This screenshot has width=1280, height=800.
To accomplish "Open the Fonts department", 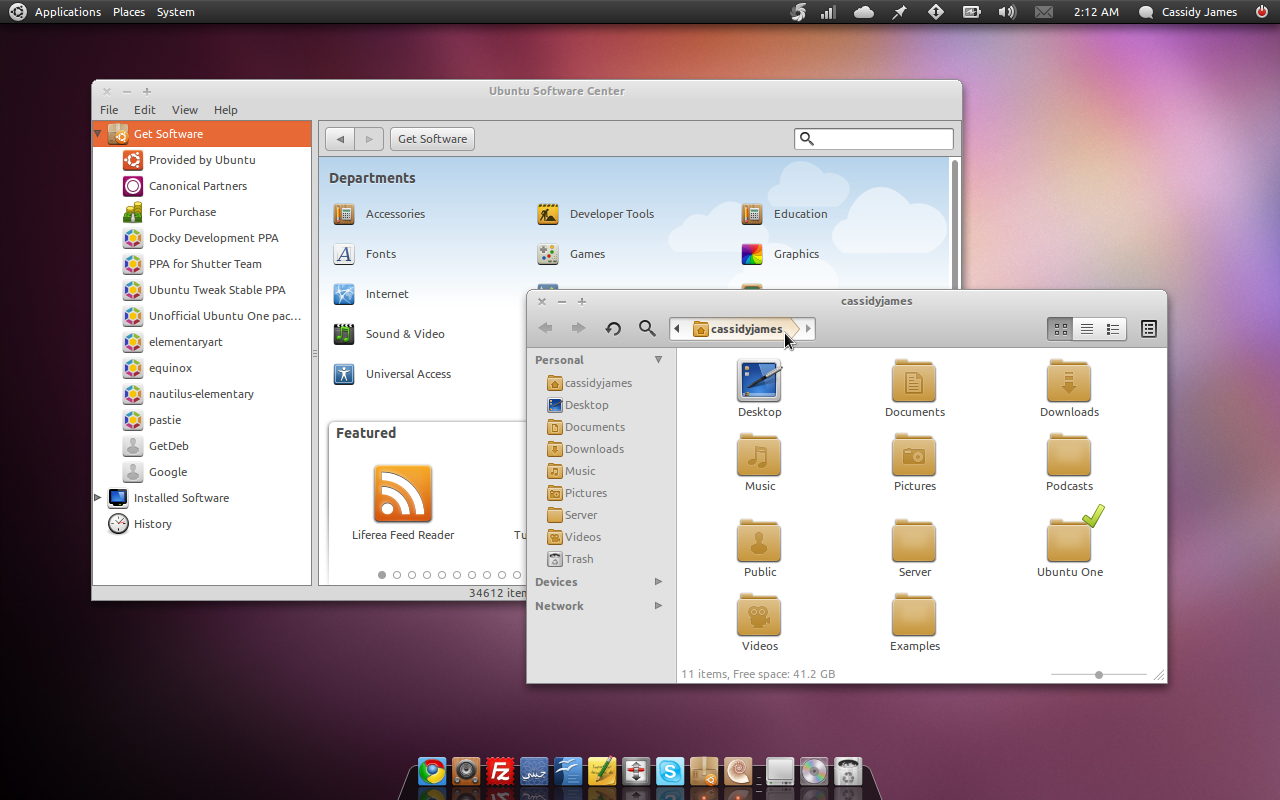I will coord(365,254).
